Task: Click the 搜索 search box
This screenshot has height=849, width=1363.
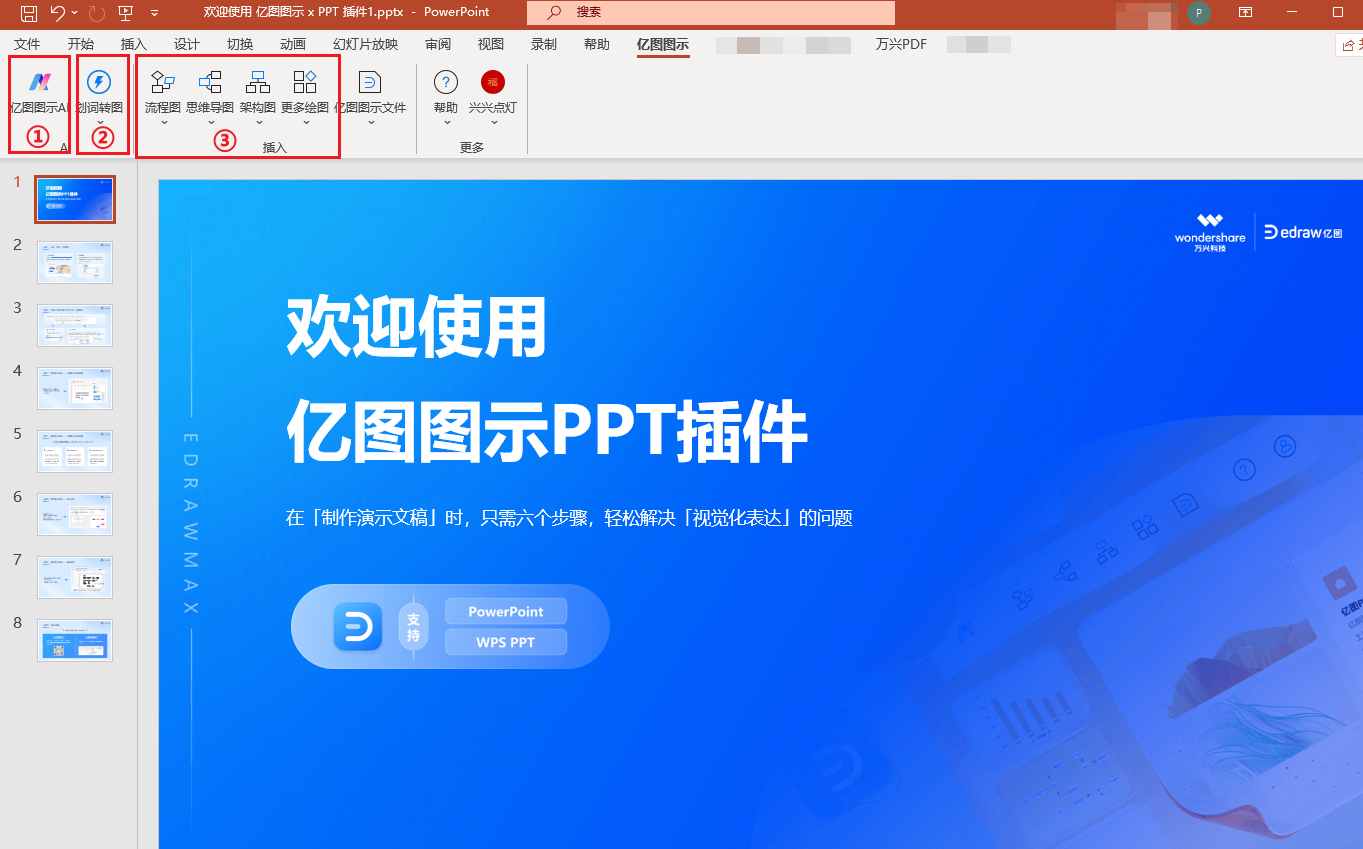Action: [710, 12]
